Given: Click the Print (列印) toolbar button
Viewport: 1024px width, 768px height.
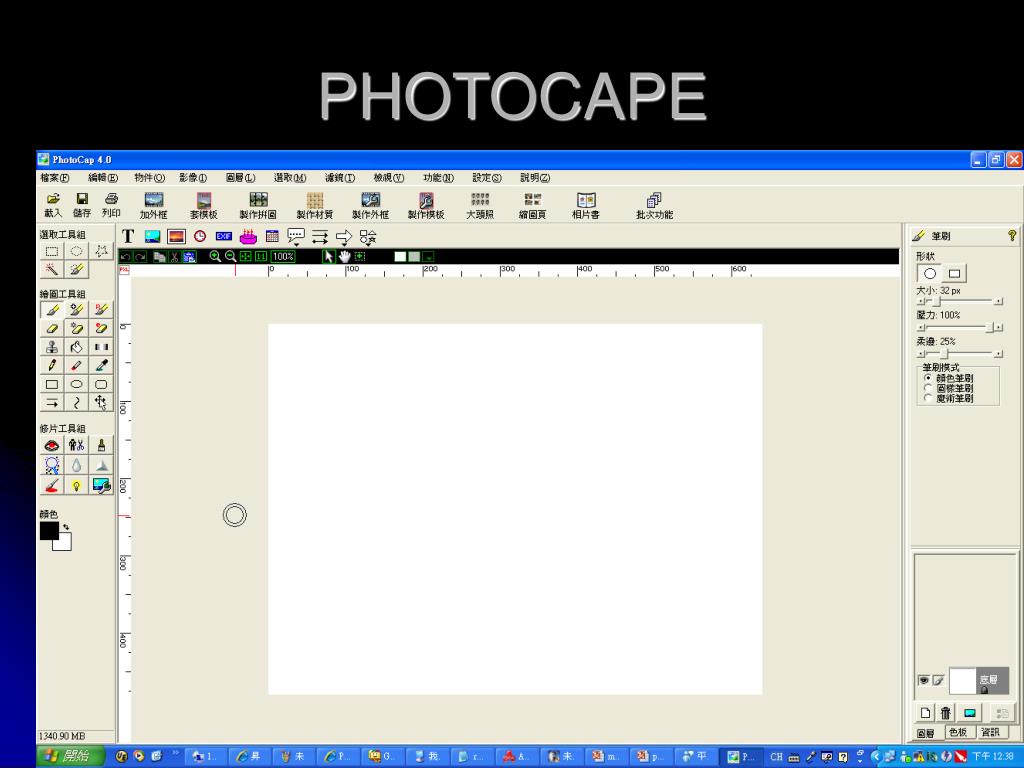Looking at the screenshot, I should tap(111, 205).
